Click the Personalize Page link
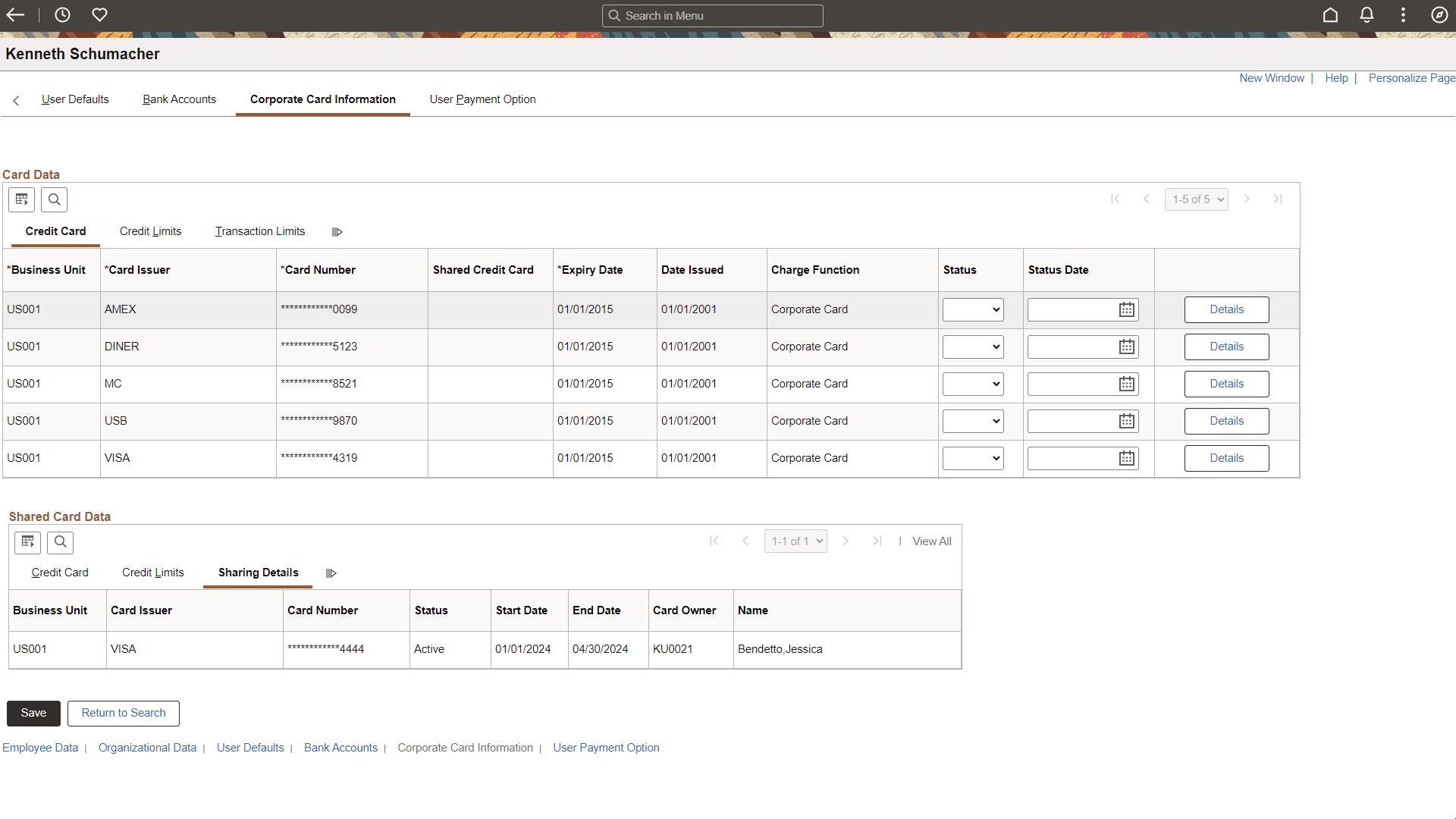This screenshot has height=819, width=1456. click(x=1411, y=78)
